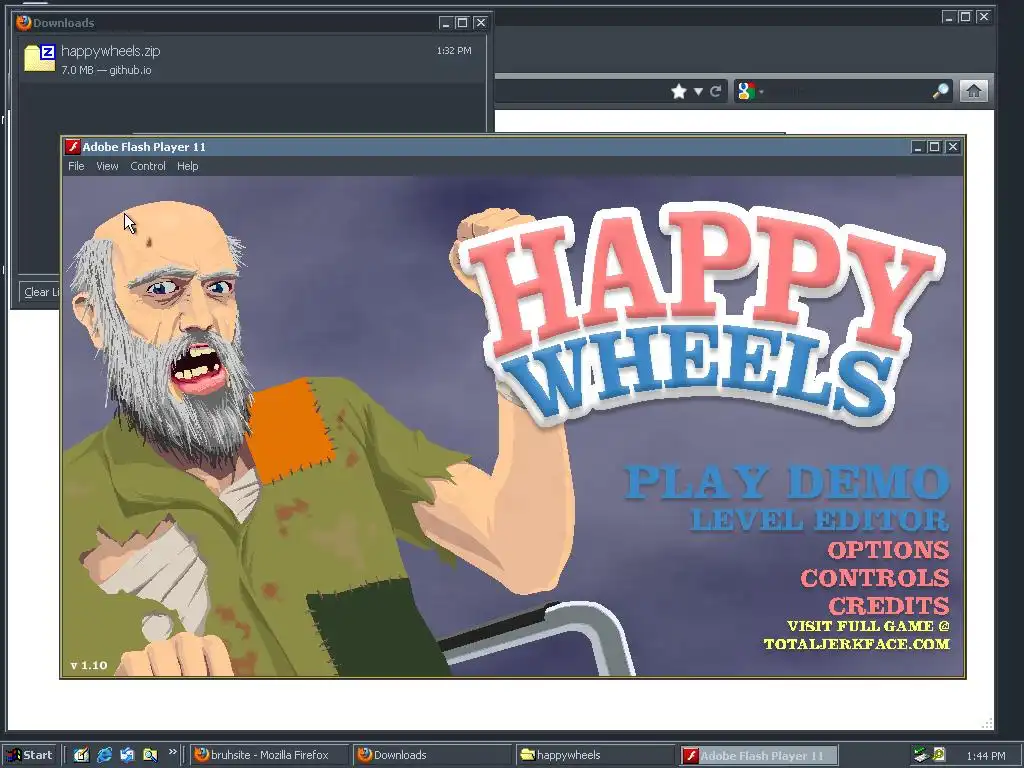Open the Google search engine dropdown

[x=750, y=91]
